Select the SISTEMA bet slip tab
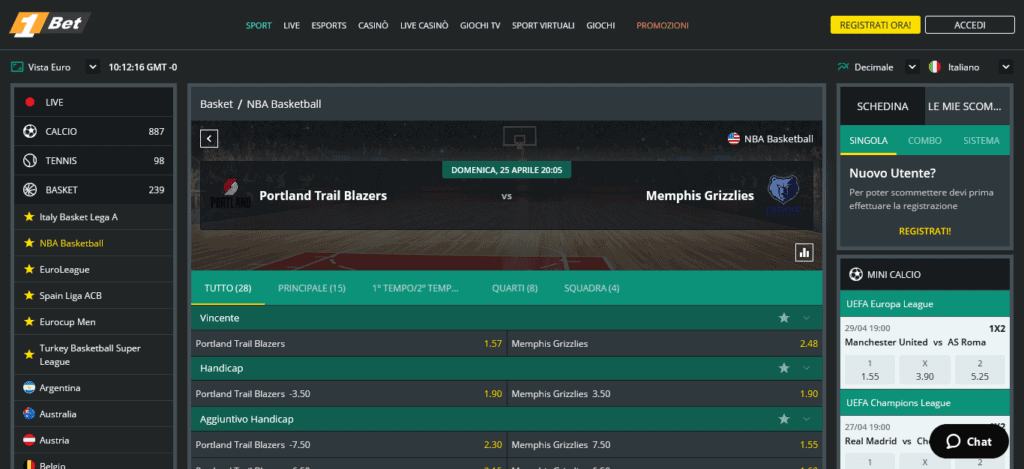1024x469 pixels. click(x=981, y=140)
